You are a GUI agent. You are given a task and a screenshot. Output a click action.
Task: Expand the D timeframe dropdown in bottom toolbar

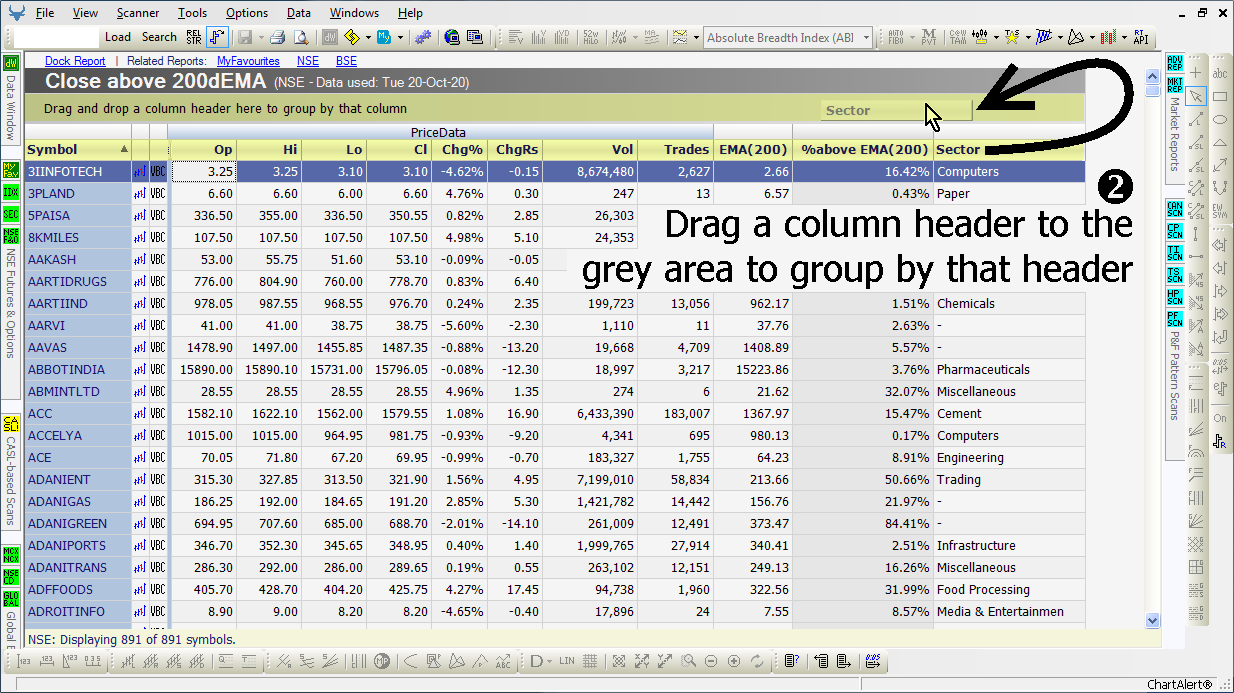click(x=549, y=661)
